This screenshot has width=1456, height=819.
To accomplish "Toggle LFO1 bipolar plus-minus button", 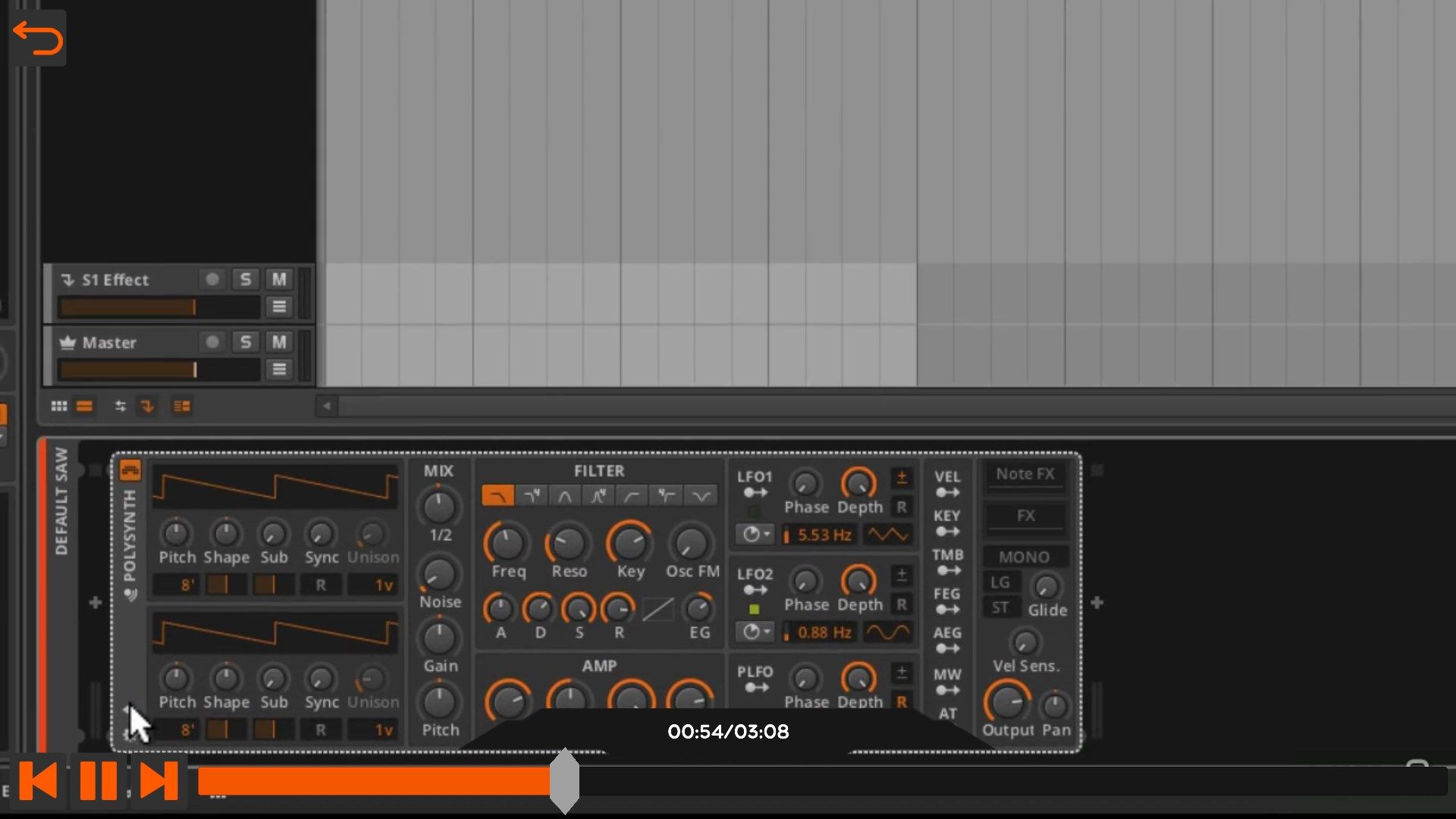I will (x=902, y=478).
